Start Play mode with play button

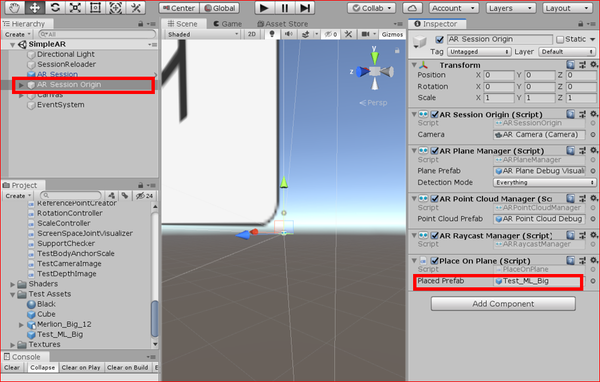pyautogui.click(x=264, y=8)
